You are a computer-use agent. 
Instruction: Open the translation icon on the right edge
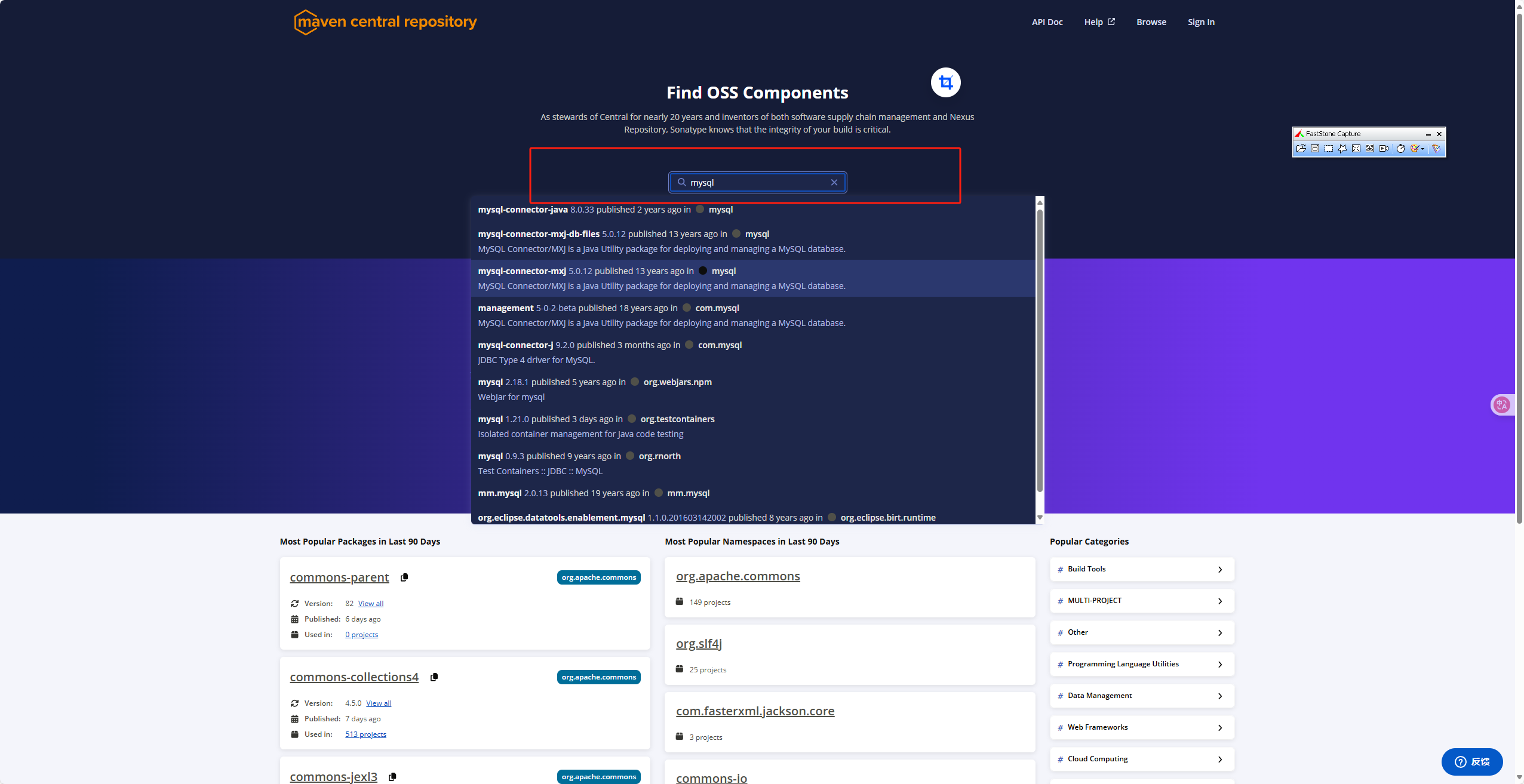[1503, 404]
